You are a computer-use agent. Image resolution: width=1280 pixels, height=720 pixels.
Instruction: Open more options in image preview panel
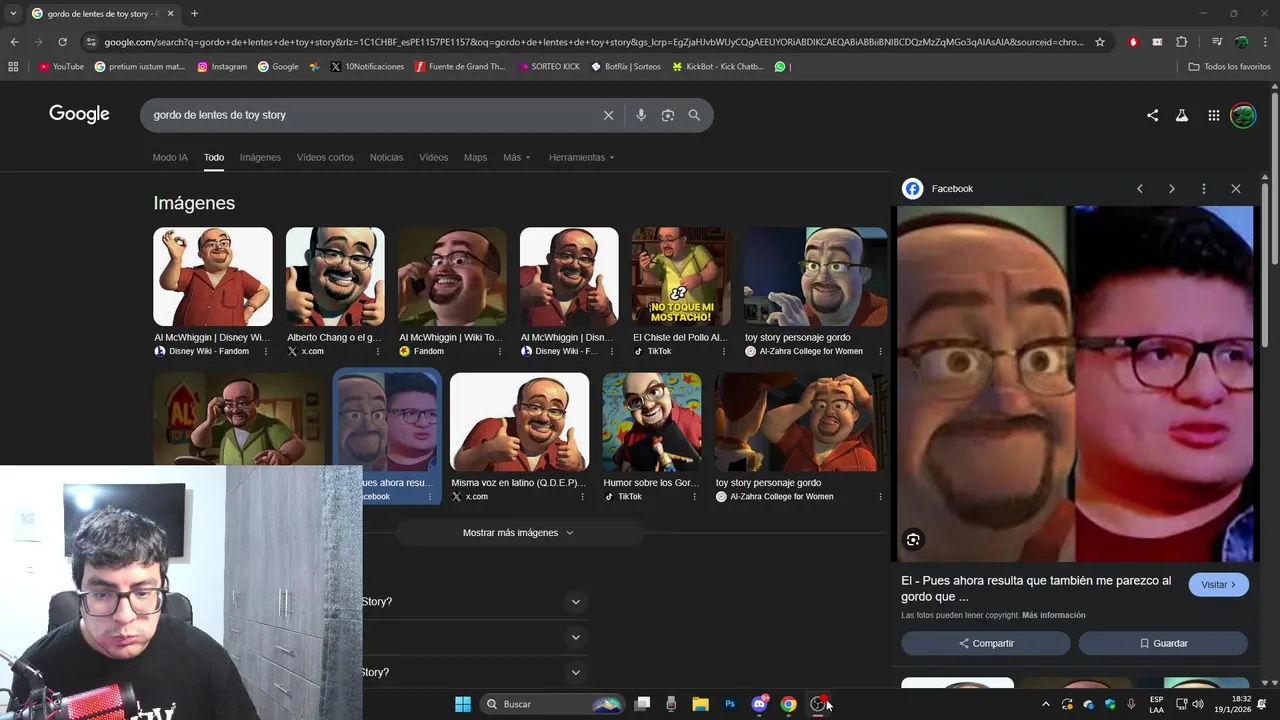[x=1204, y=189]
